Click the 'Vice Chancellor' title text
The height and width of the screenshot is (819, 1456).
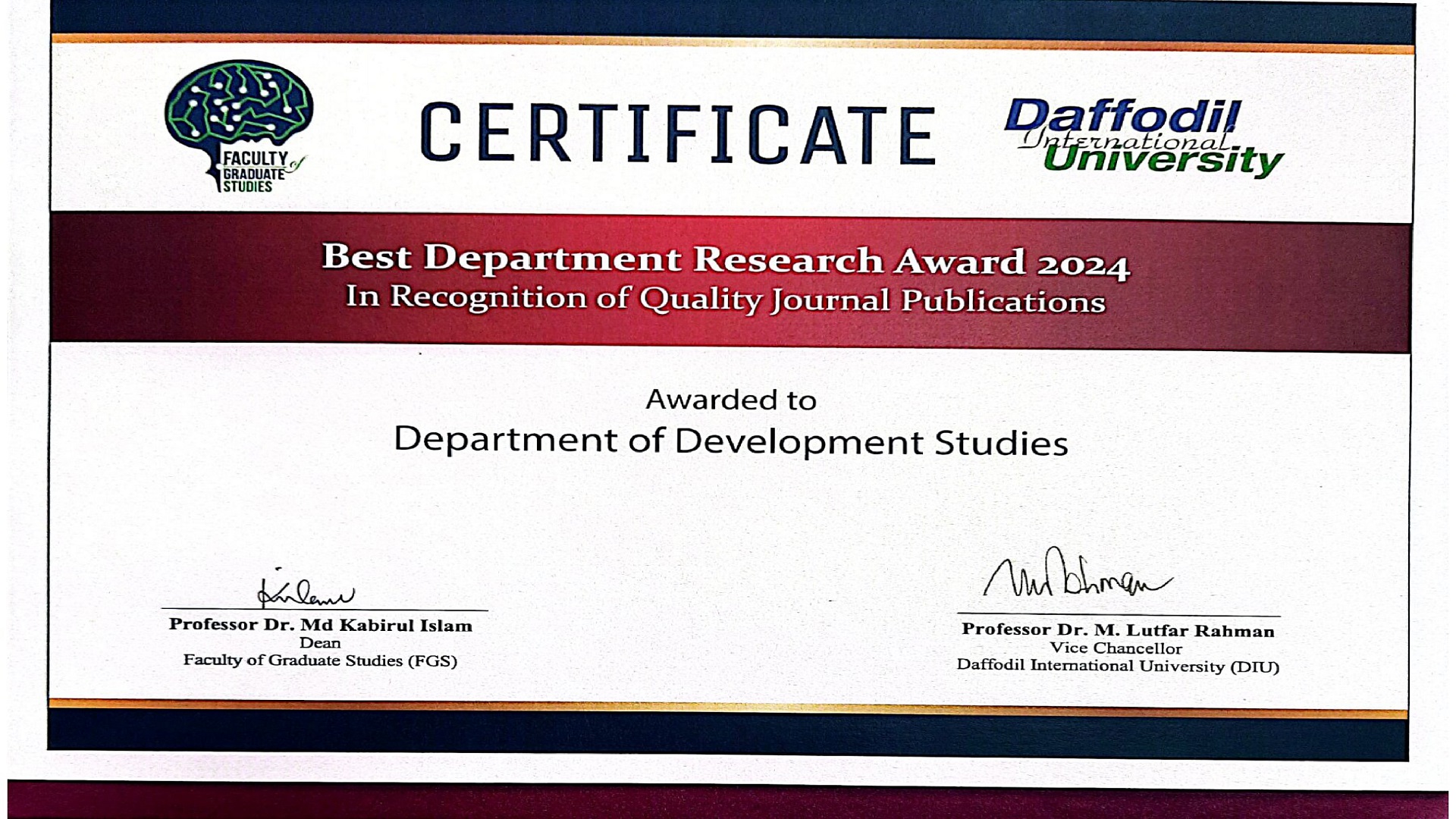pyautogui.click(x=1116, y=648)
